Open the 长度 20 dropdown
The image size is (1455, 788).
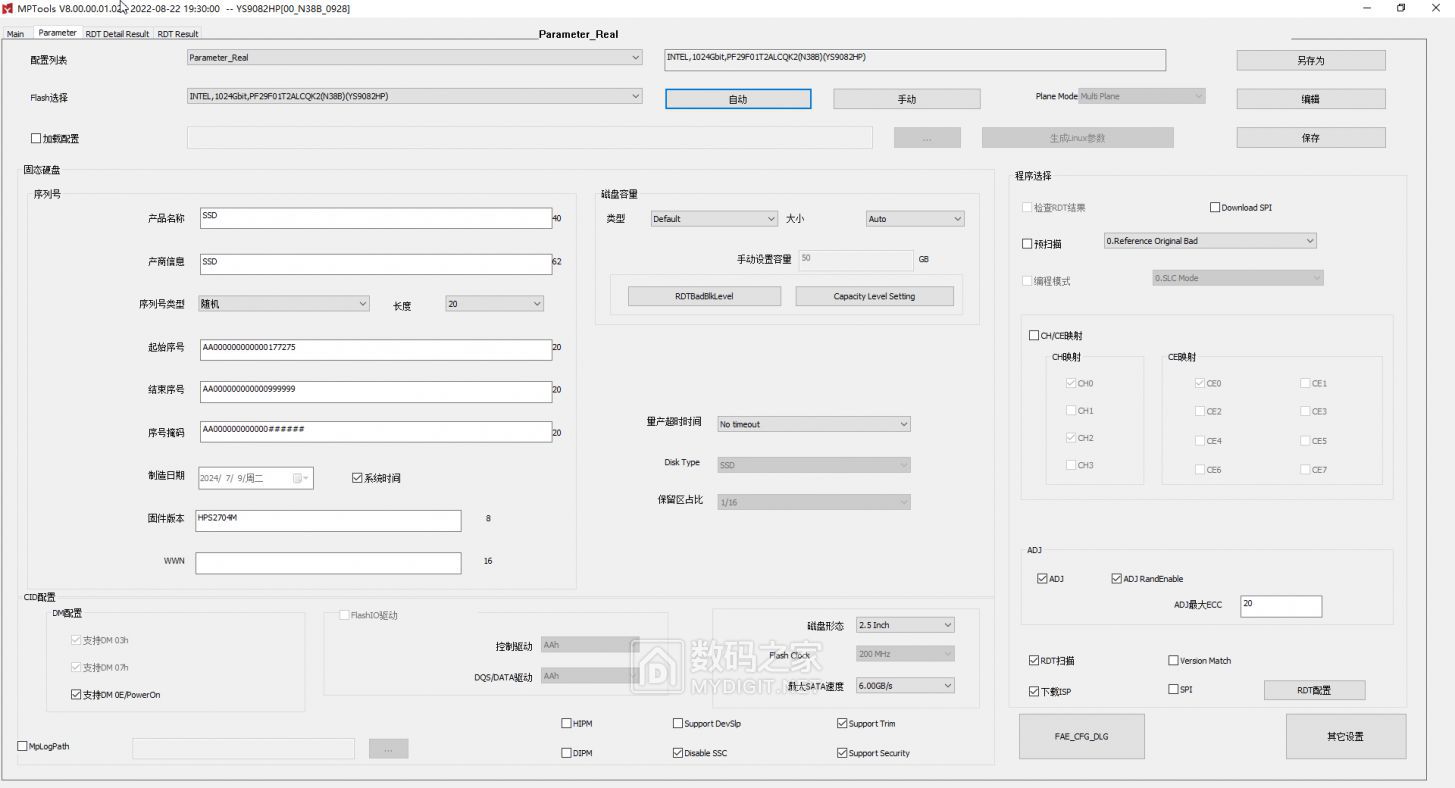(495, 304)
